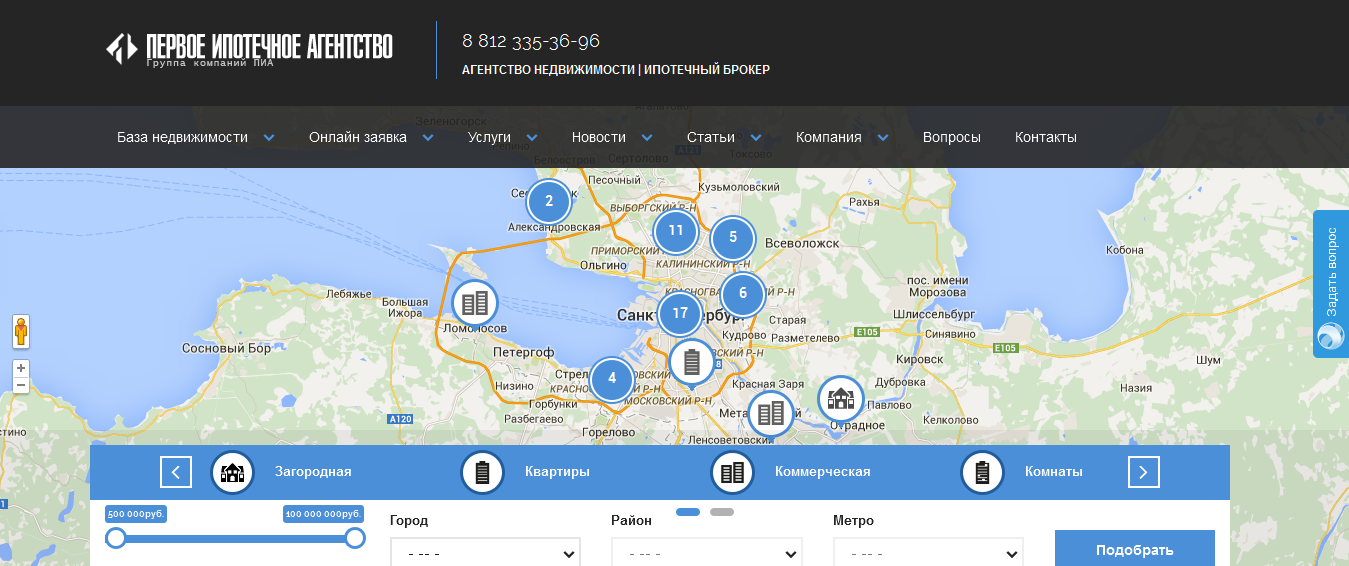
Task: Click the map cluster marker showing 11
Action: pos(675,231)
